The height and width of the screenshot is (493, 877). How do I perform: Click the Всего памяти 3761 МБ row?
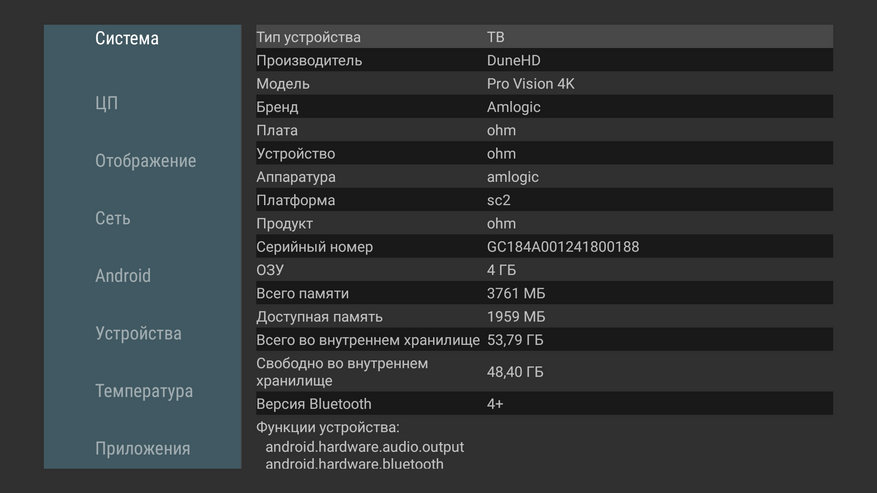pos(544,294)
